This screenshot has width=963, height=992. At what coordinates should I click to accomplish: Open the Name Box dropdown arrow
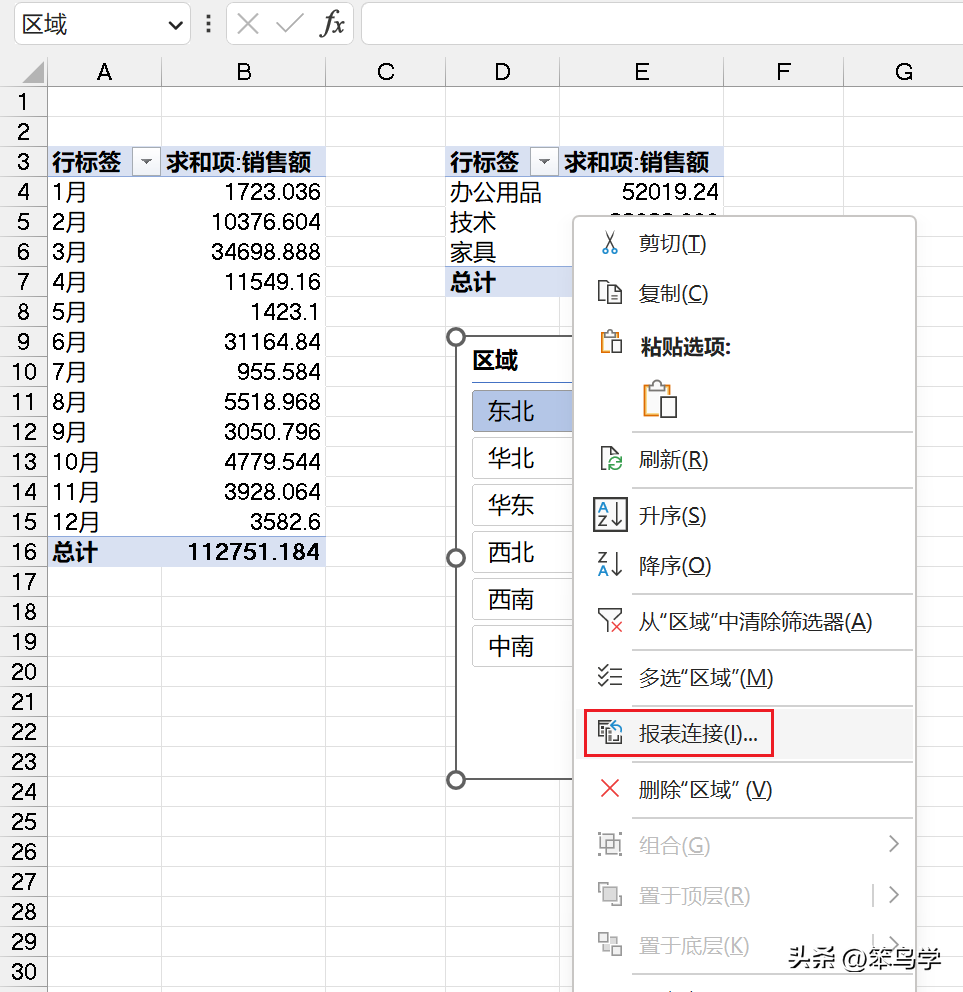click(175, 25)
